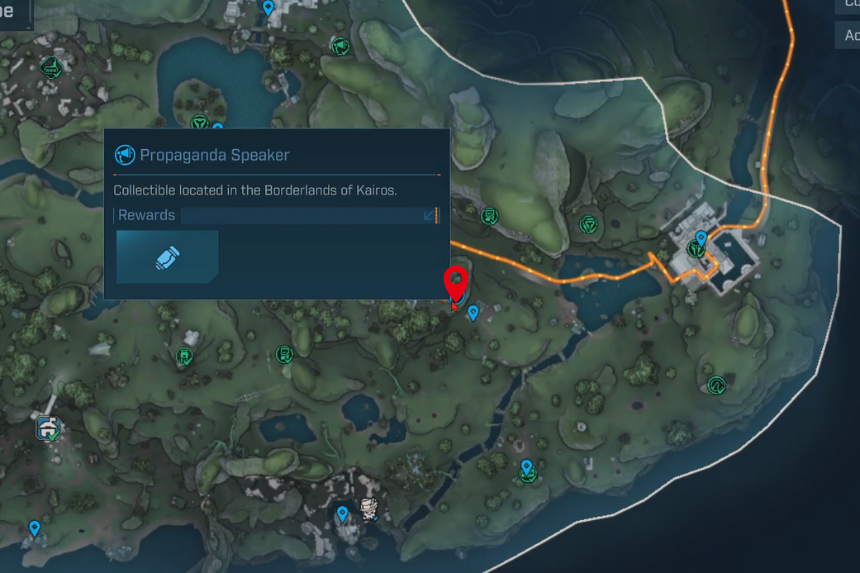
Task: Click the safehouse icon with green checkmark
Action: [49, 428]
